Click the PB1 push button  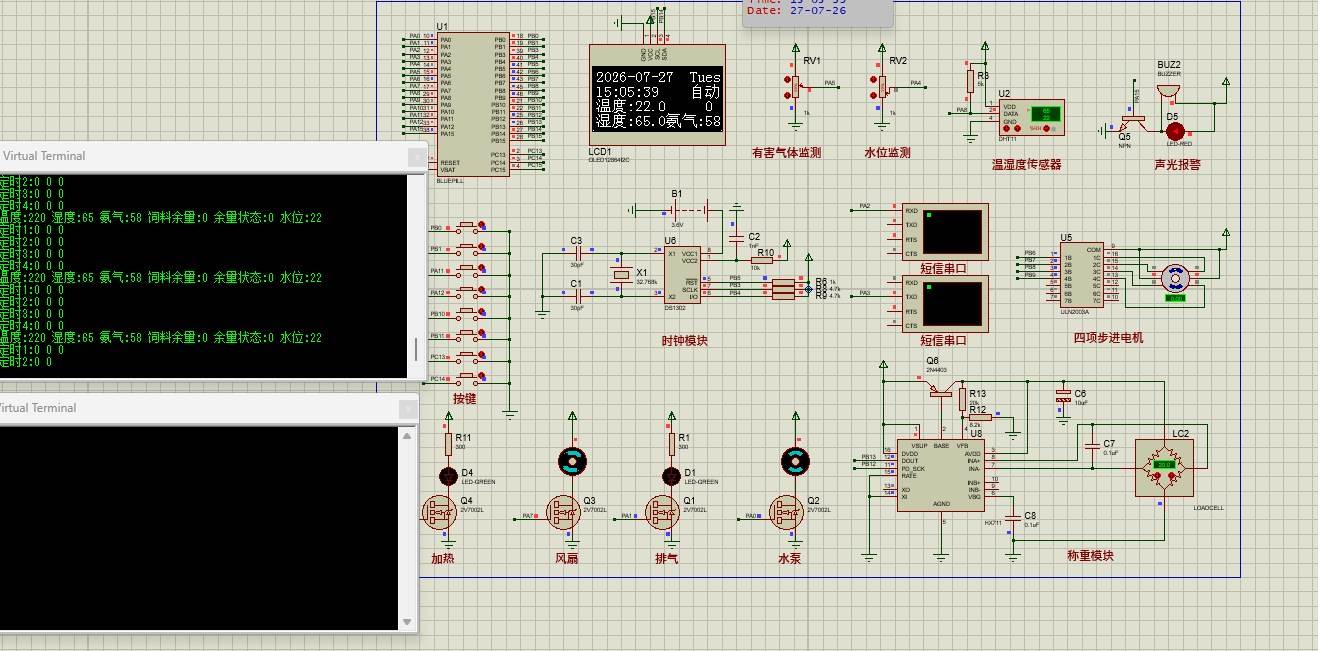[x=466, y=248]
